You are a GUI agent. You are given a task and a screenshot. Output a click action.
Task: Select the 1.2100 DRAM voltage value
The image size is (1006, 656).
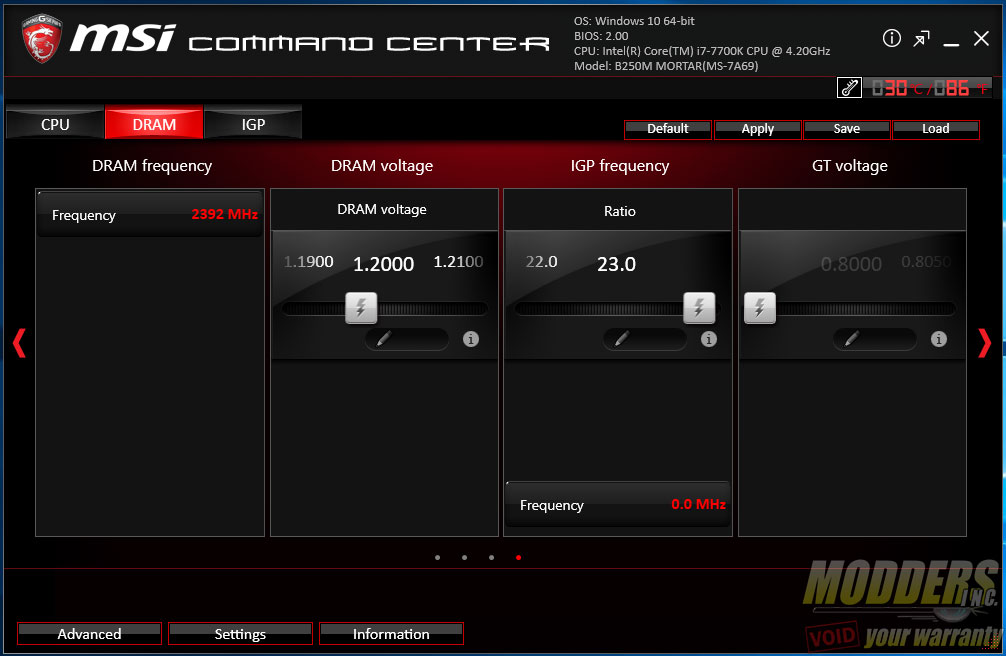tap(458, 262)
